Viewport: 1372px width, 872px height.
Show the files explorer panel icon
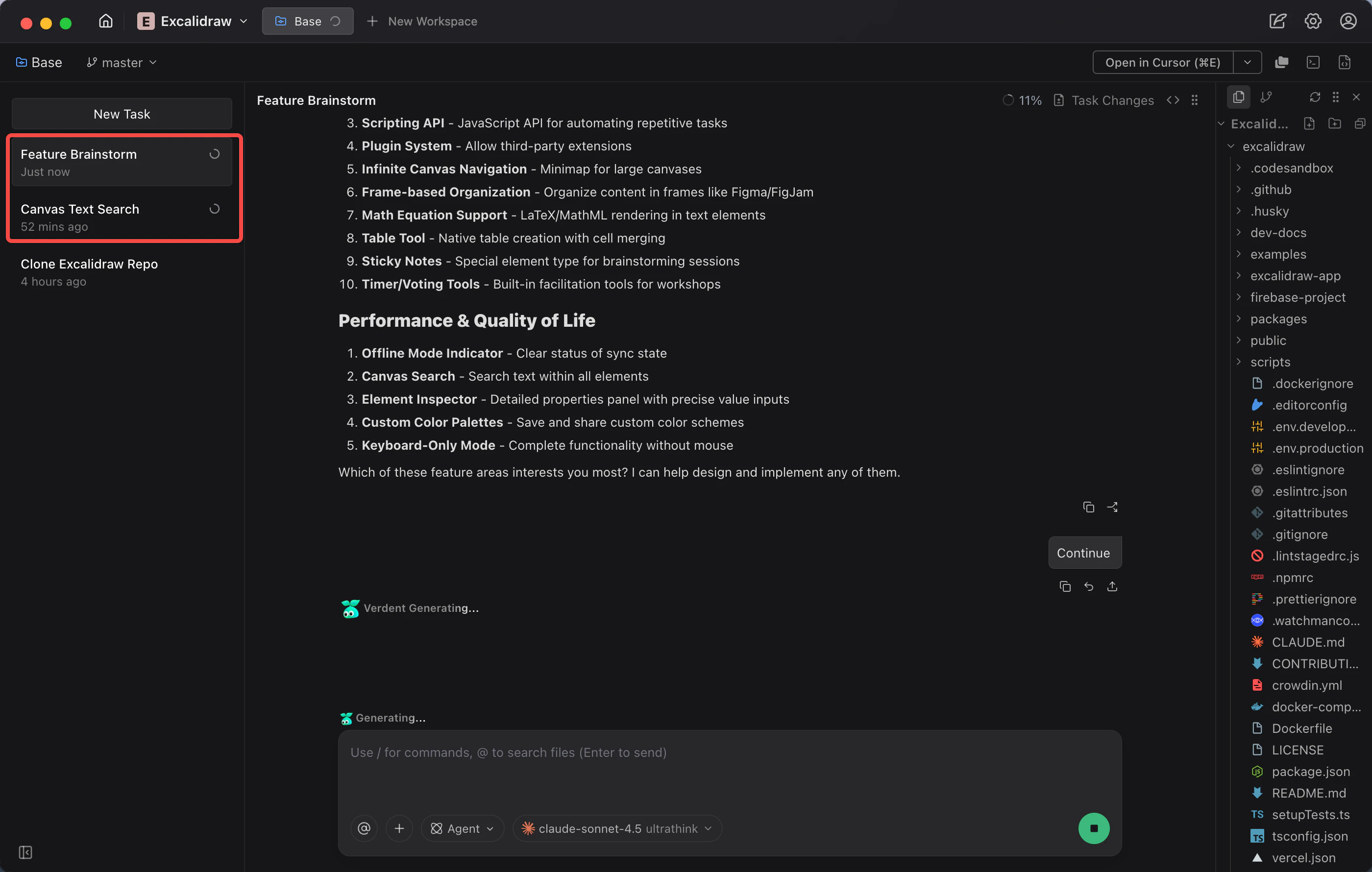coord(1238,97)
